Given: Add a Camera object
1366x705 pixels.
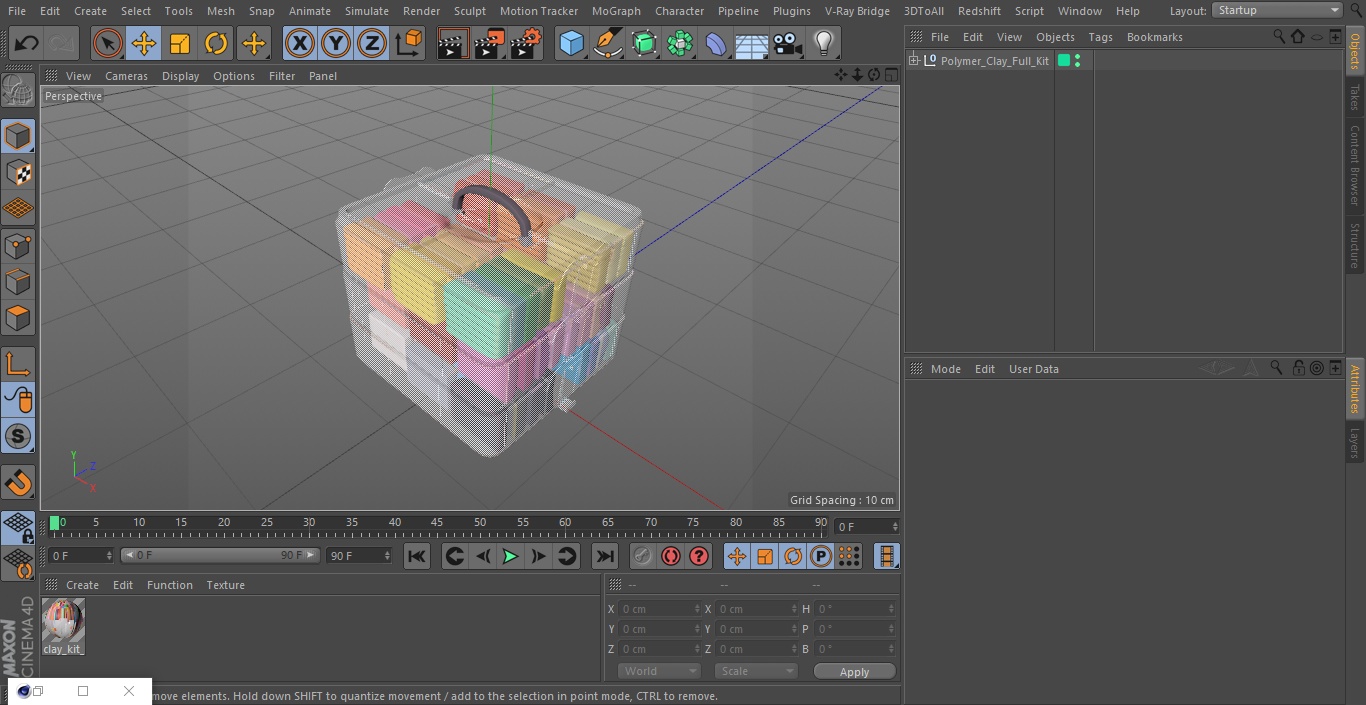Looking at the screenshot, I should tap(788, 44).
